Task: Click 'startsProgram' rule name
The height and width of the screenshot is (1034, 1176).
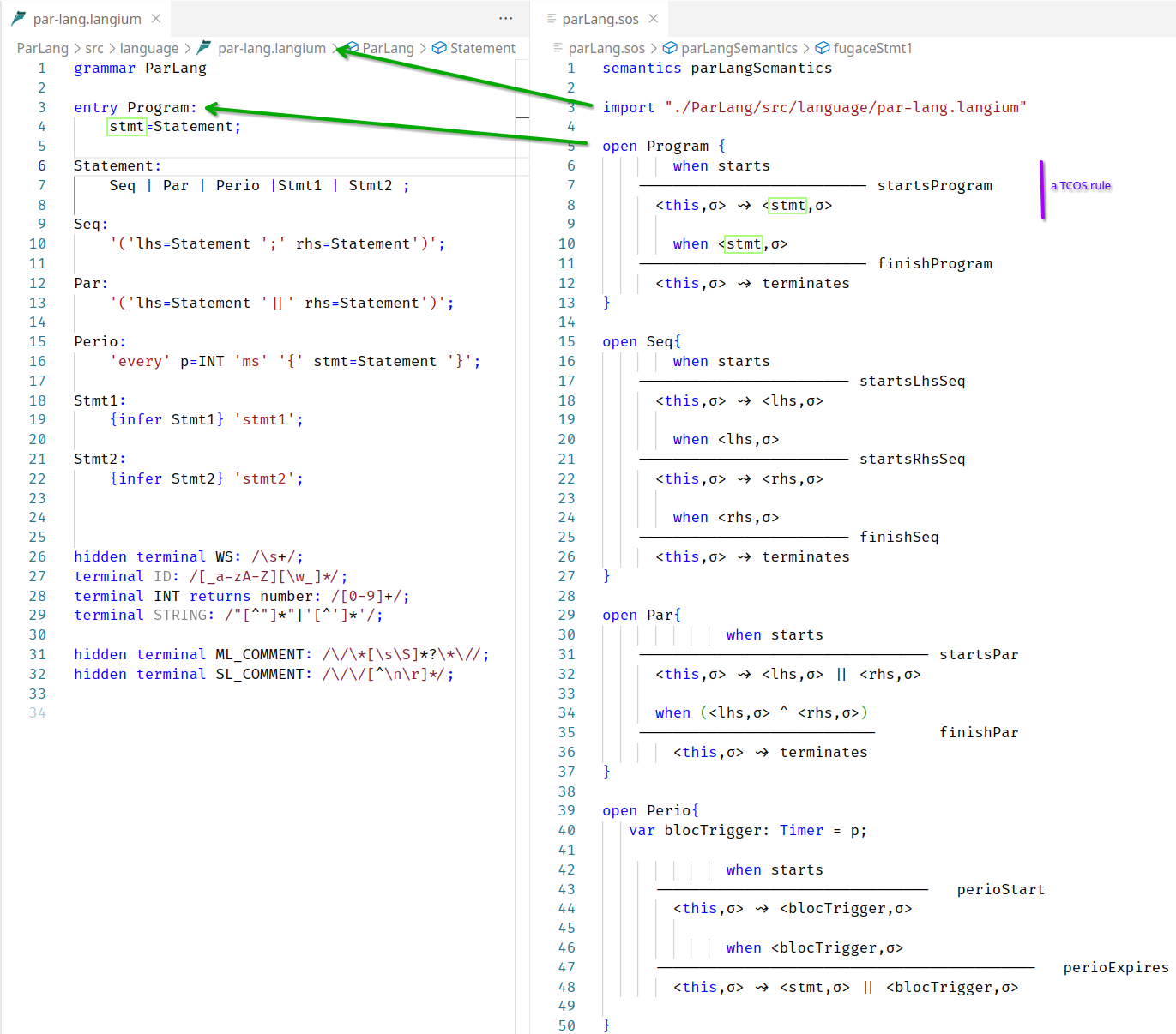Action: 934,186
